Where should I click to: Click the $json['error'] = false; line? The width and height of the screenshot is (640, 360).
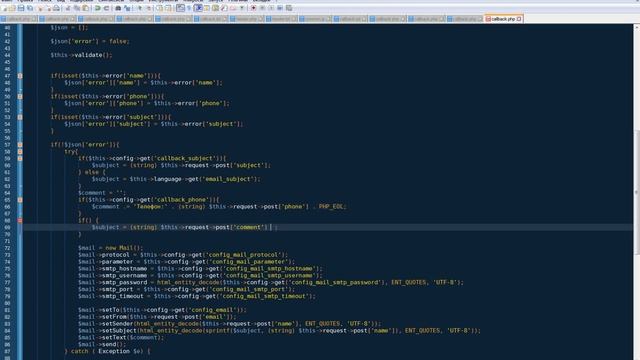click(x=90, y=41)
